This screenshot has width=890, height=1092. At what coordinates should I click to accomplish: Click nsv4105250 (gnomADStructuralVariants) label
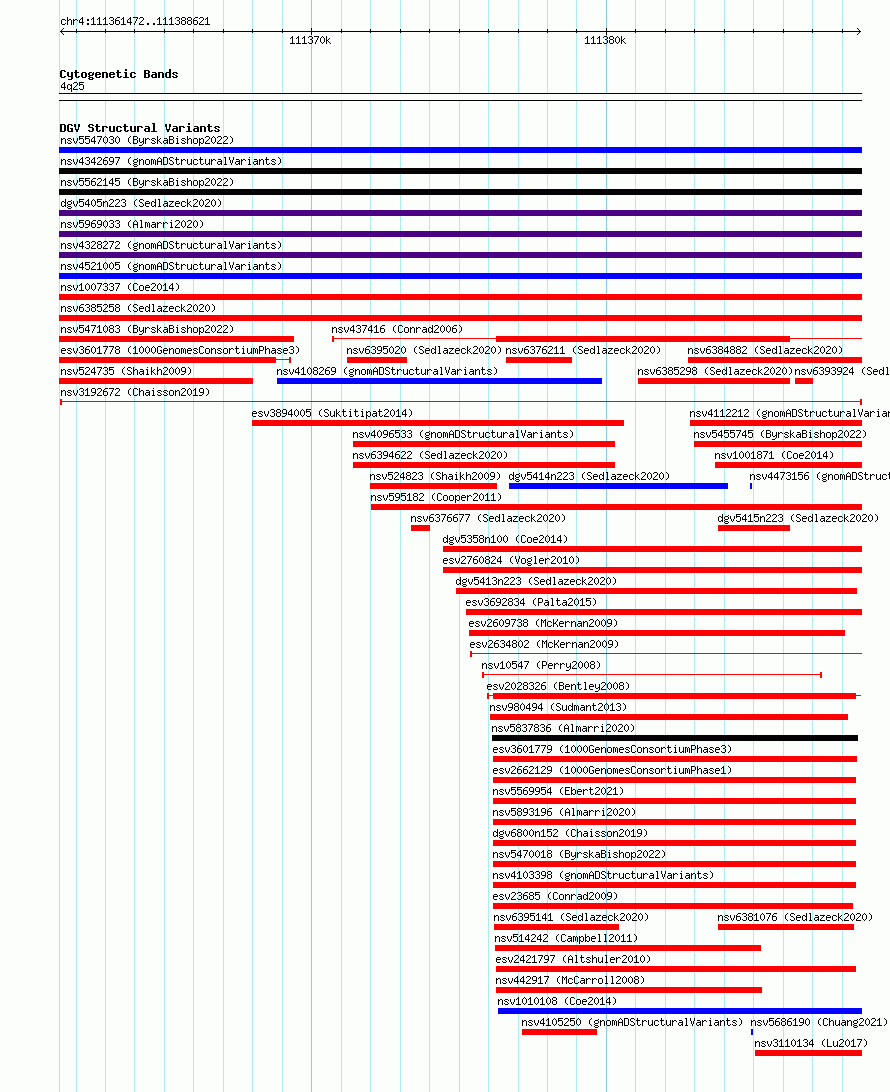632,1022
